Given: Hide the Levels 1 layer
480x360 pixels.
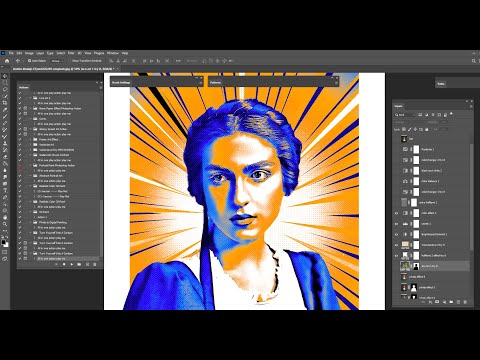Looking at the screenshot, I should pyautogui.click(x=396, y=224).
